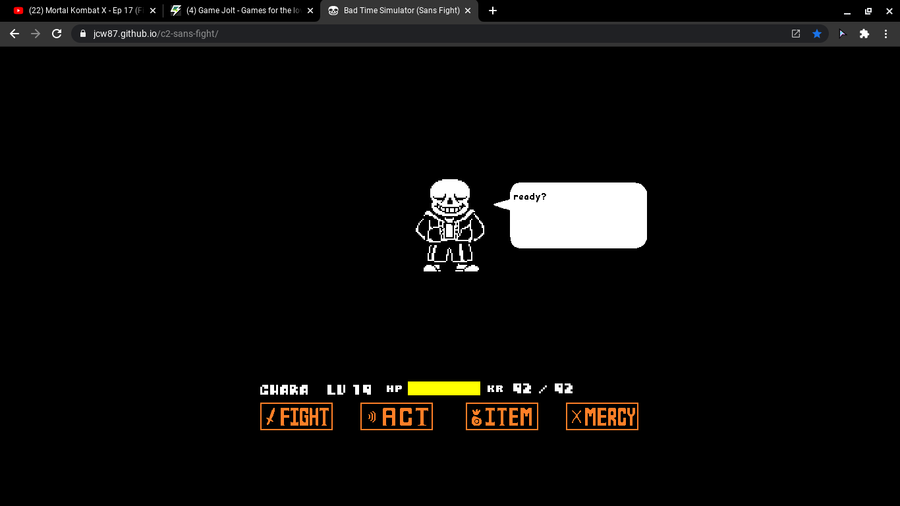
Task: View site information via lock icon
Action: tap(83, 34)
